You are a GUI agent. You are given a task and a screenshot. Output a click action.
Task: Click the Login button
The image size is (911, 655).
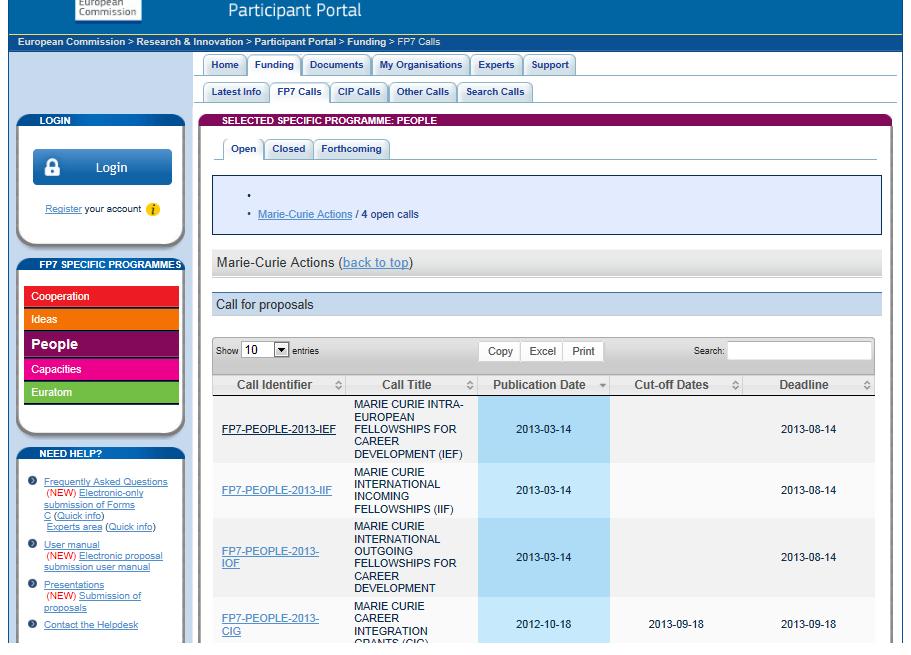tap(102, 167)
